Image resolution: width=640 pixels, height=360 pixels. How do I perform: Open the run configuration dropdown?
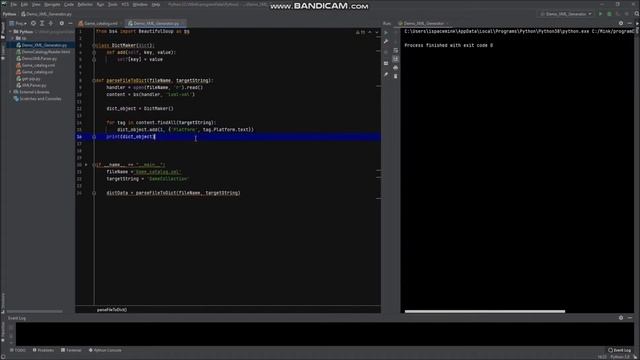point(566,14)
